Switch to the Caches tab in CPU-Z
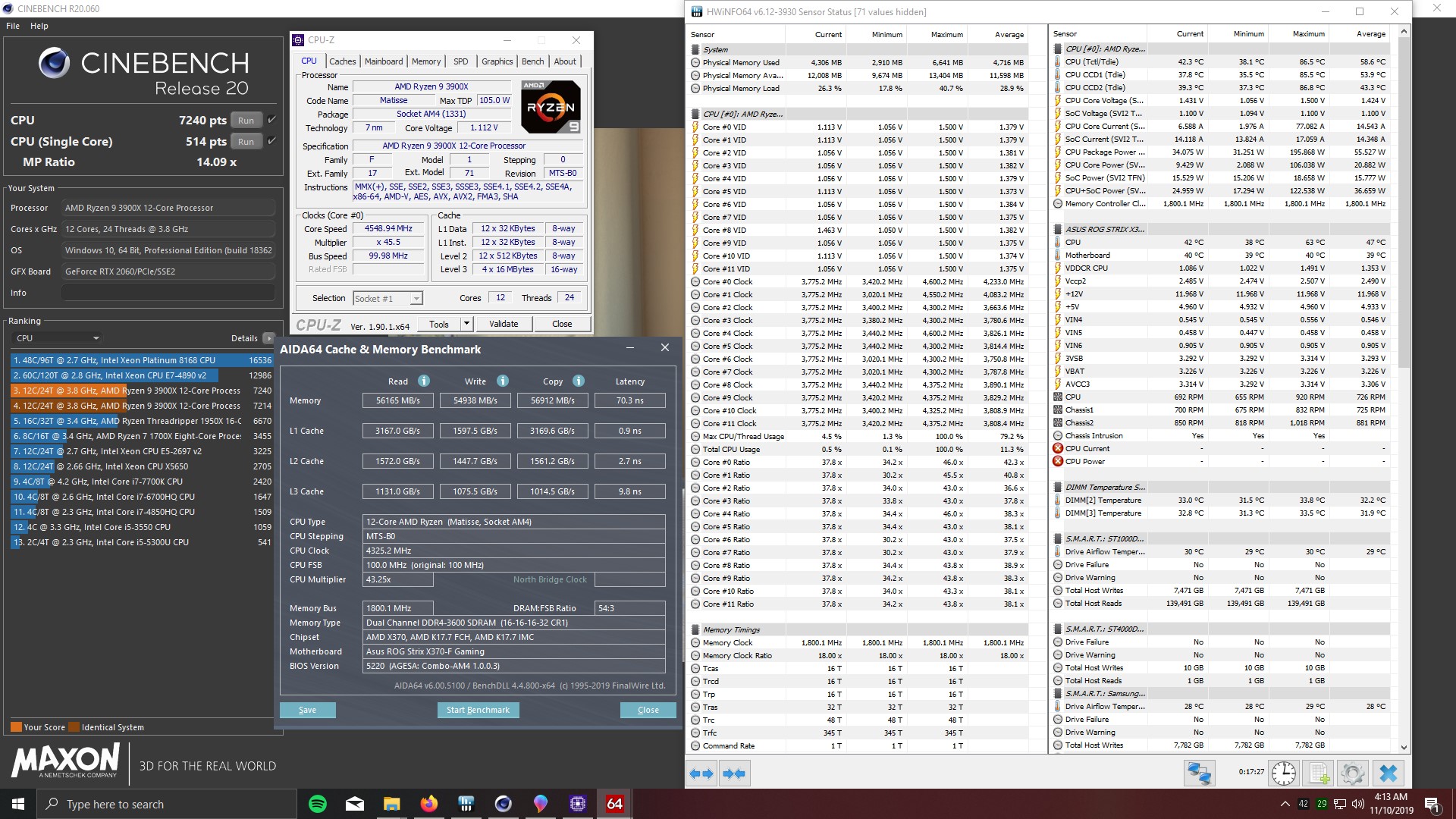The width and height of the screenshot is (1456, 819). click(343, 61)
